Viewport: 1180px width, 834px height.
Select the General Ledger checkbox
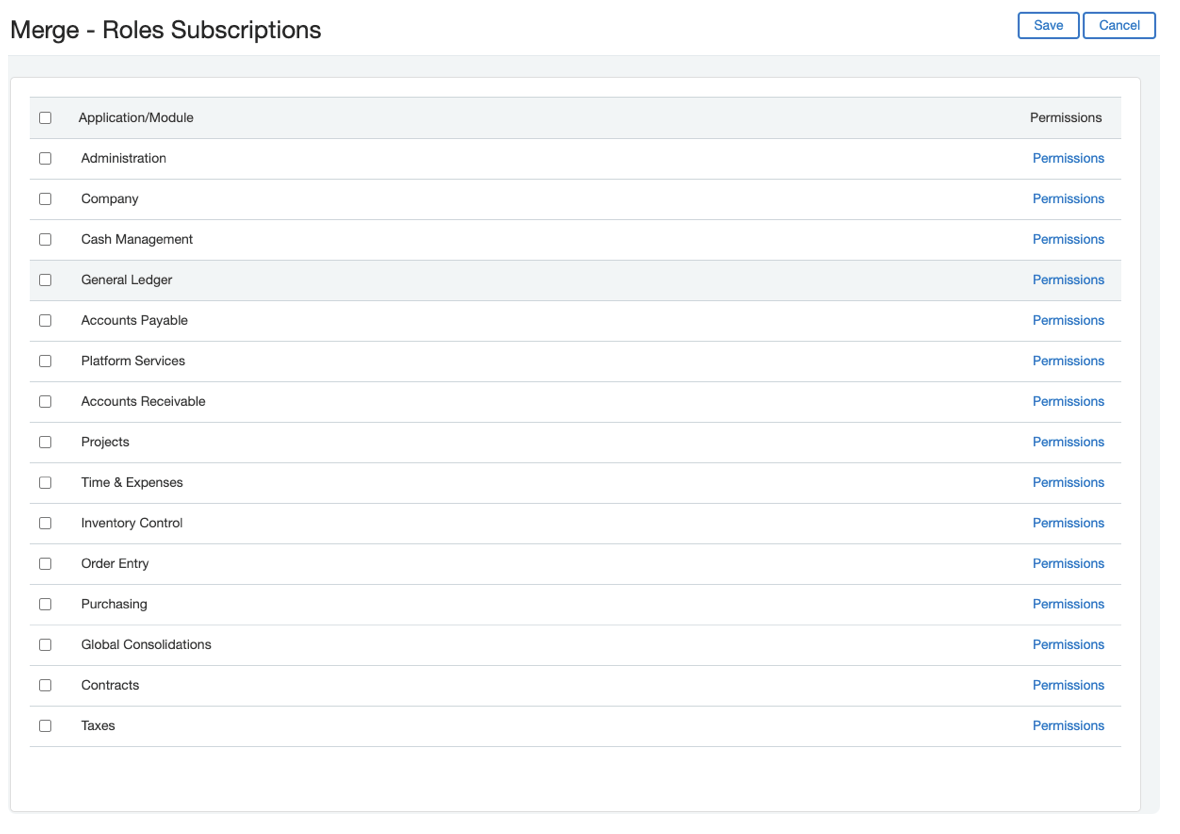tap(45, 280)
